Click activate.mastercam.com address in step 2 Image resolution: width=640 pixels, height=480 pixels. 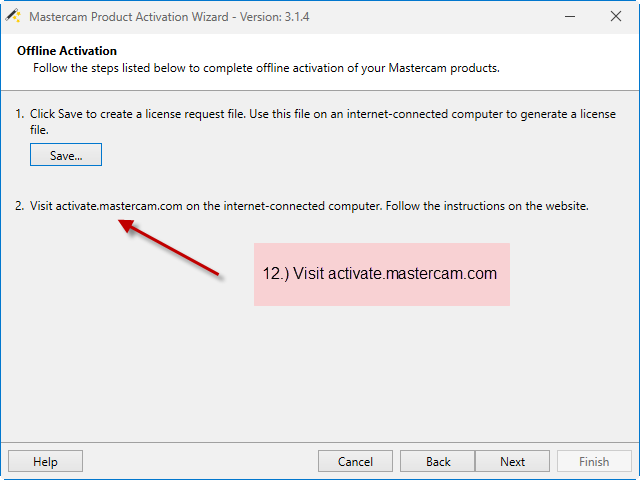tap(119, 206)
